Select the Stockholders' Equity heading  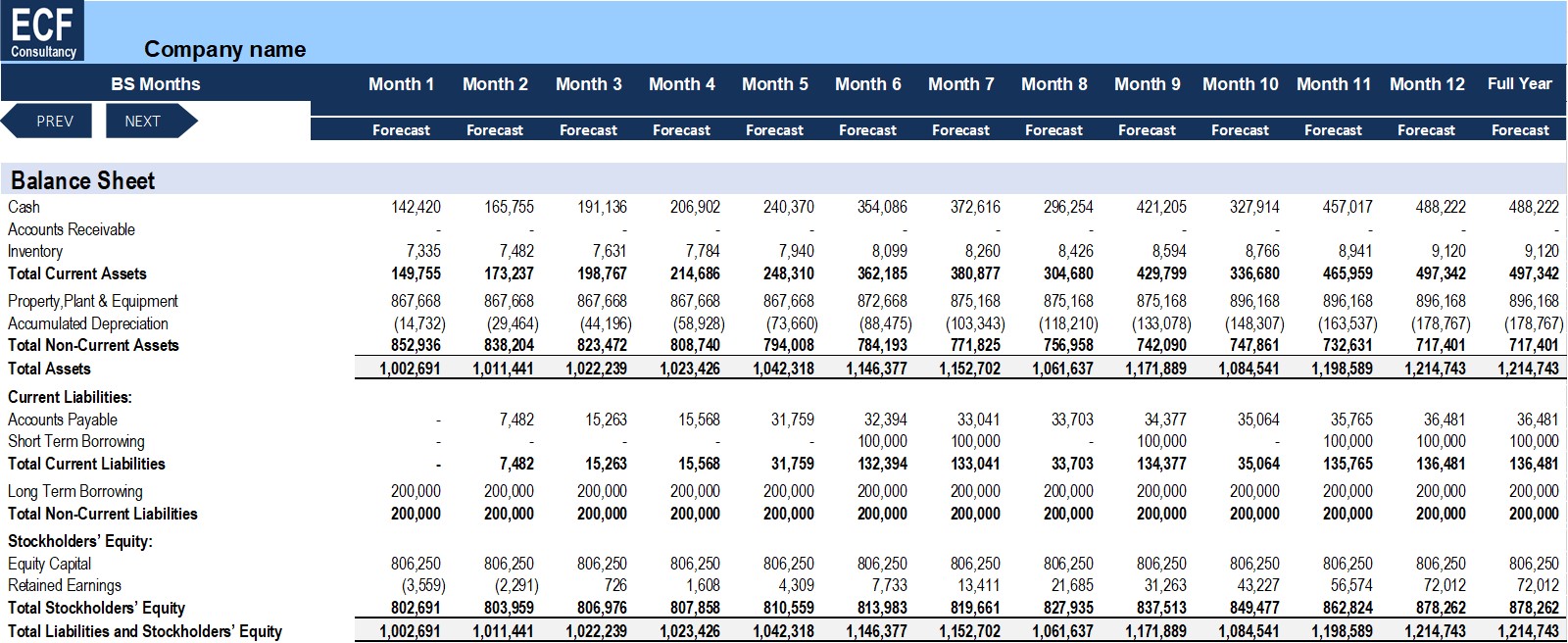coord(79,541)
